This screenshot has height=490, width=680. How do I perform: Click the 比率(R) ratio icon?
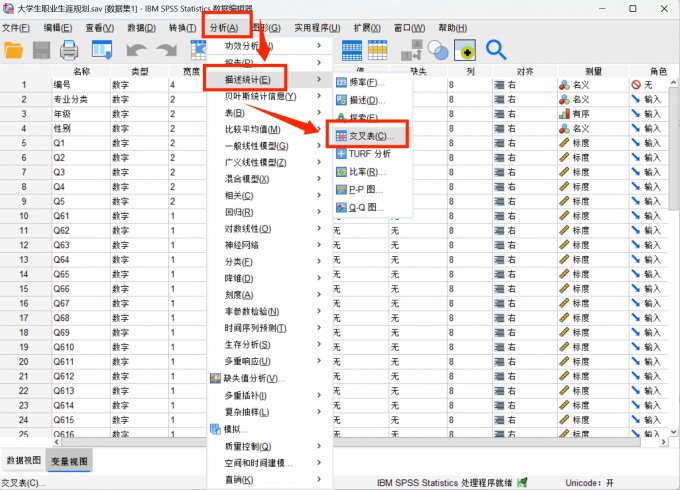pyautogui.click(x=341, y=172)
